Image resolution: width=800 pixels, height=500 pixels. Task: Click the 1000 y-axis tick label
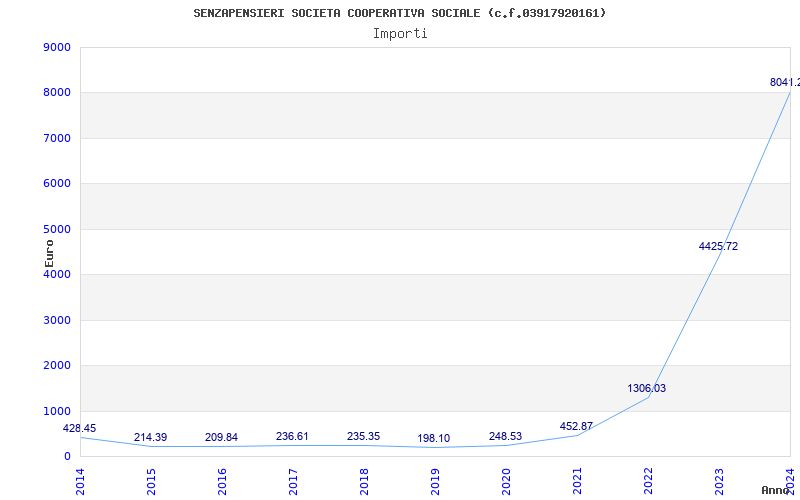tap(57, 411)
